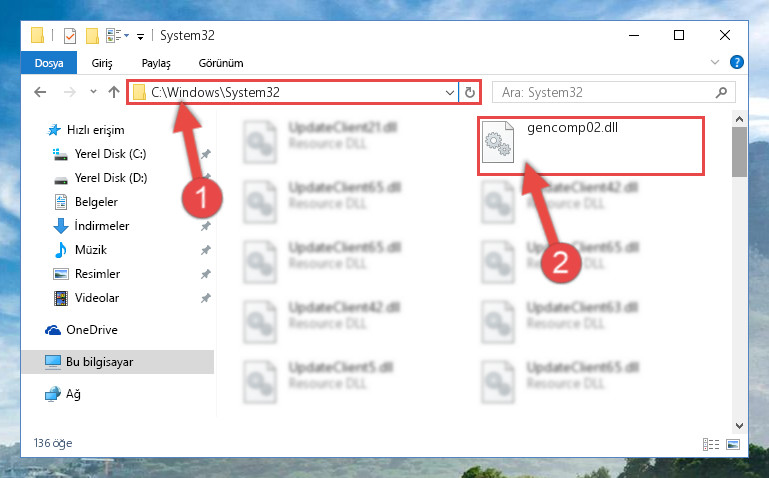Viewport: 769px width, 478px height.
Task: Switch to details view icon in status bar
Action: click(x=711, y=444)
